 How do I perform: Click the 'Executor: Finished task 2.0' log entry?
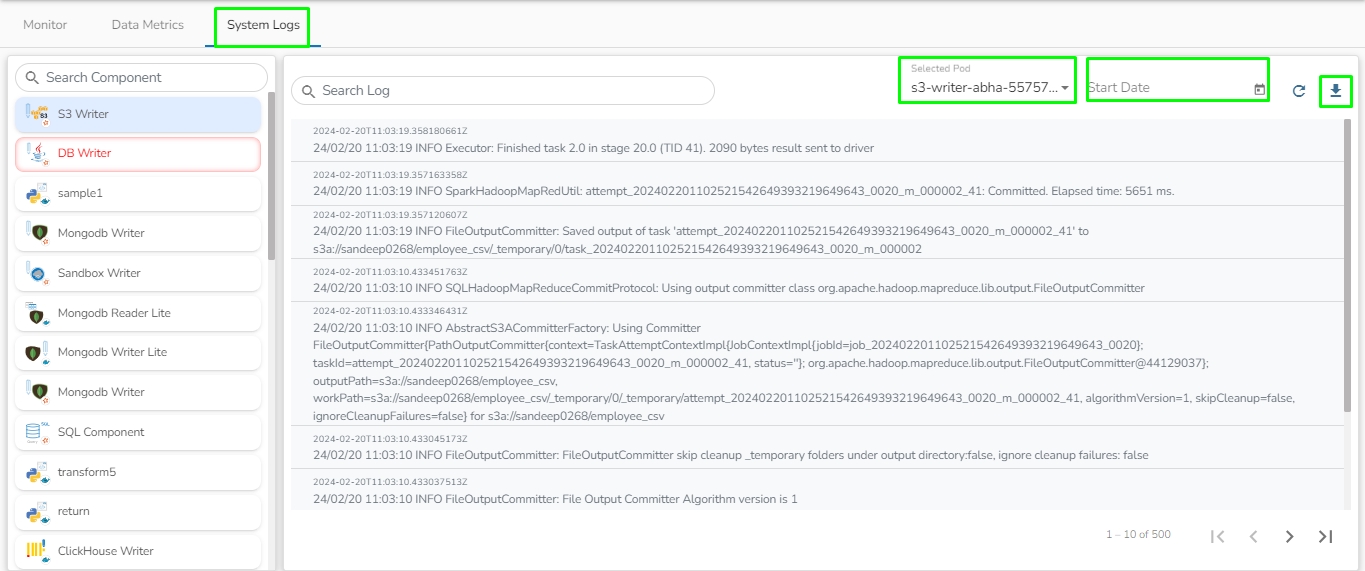pos(816,140)
